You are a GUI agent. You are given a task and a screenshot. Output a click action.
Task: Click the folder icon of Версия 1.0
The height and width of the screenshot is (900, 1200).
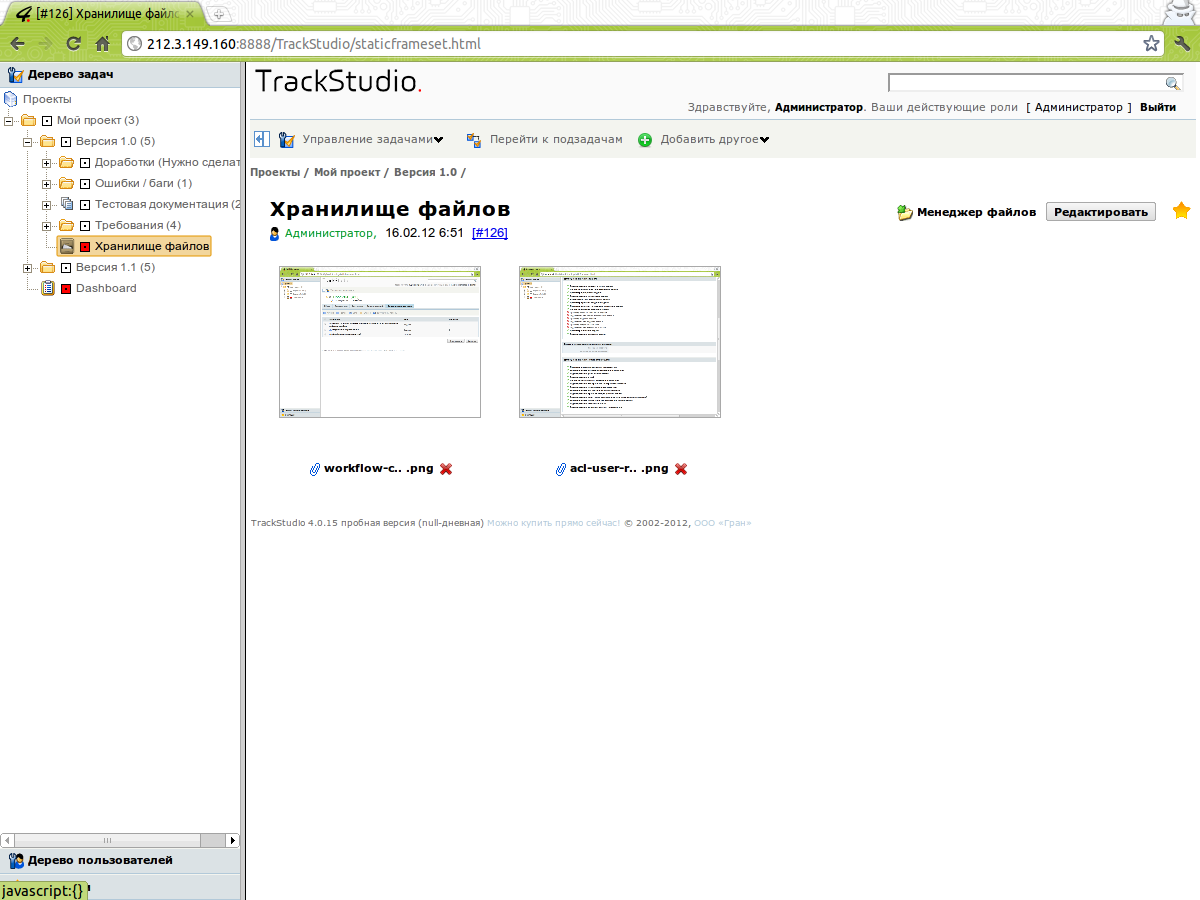[48, 141]
